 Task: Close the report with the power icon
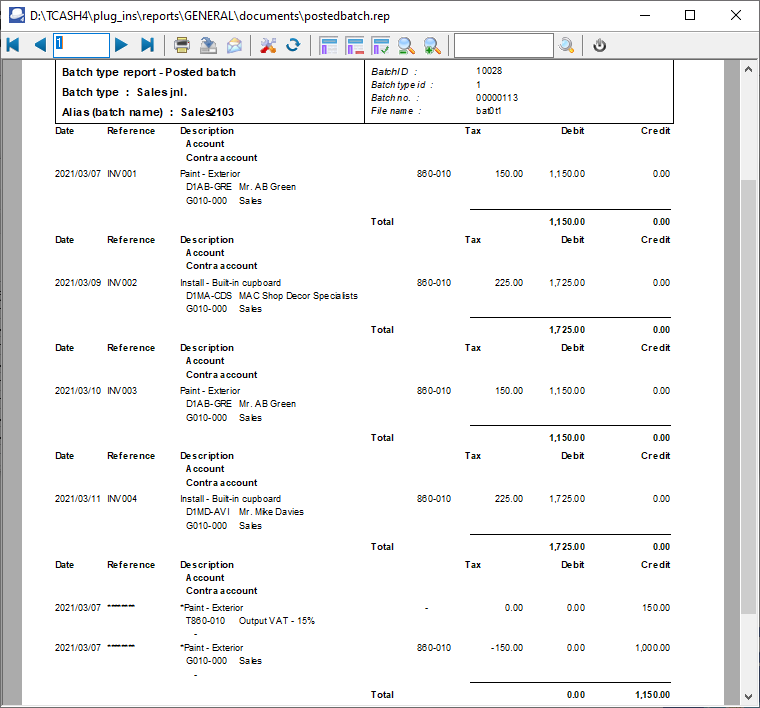(599, 45)
